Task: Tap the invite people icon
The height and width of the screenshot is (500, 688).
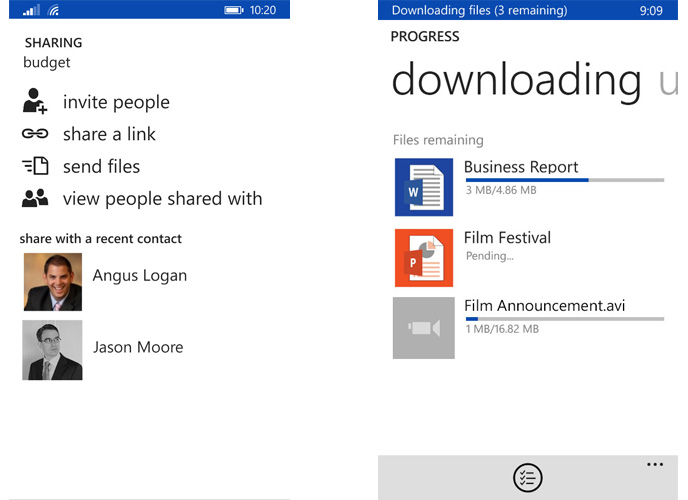Action: coord(35,102)
